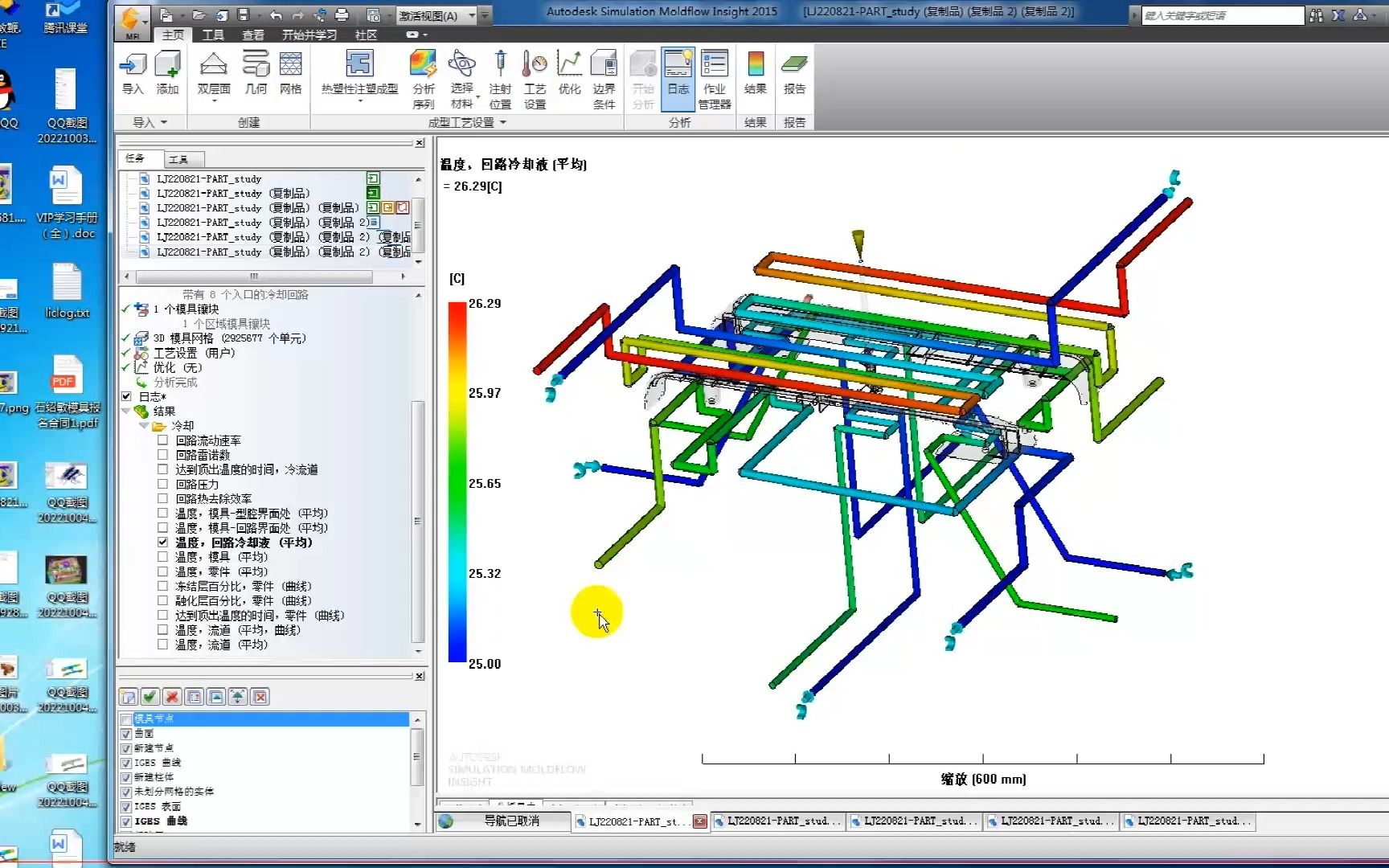Check the 温度, 零件 (平均) checkbox
This screenshot has width=1389, height=868.
[163, 571]
